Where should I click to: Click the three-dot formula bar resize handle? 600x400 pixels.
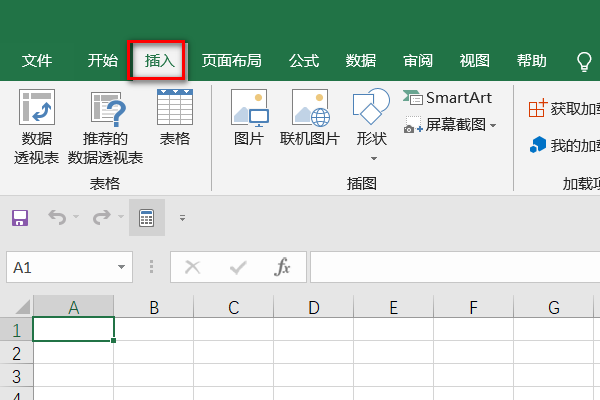point(152,267)
